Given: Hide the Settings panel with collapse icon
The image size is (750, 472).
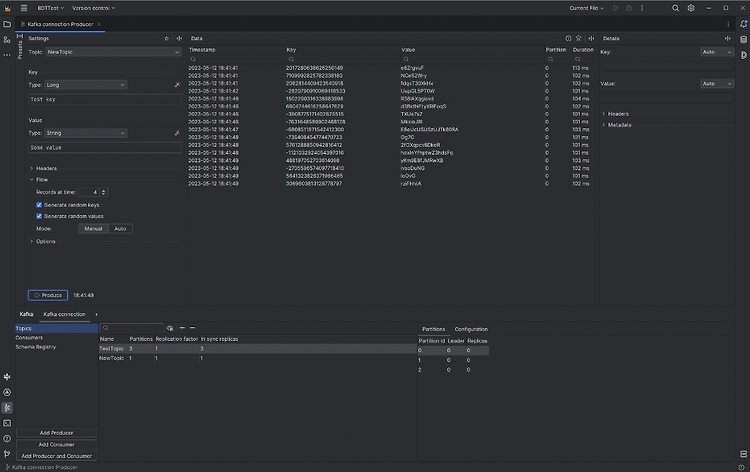Looking at the screenshot, I should click(179, 38).
